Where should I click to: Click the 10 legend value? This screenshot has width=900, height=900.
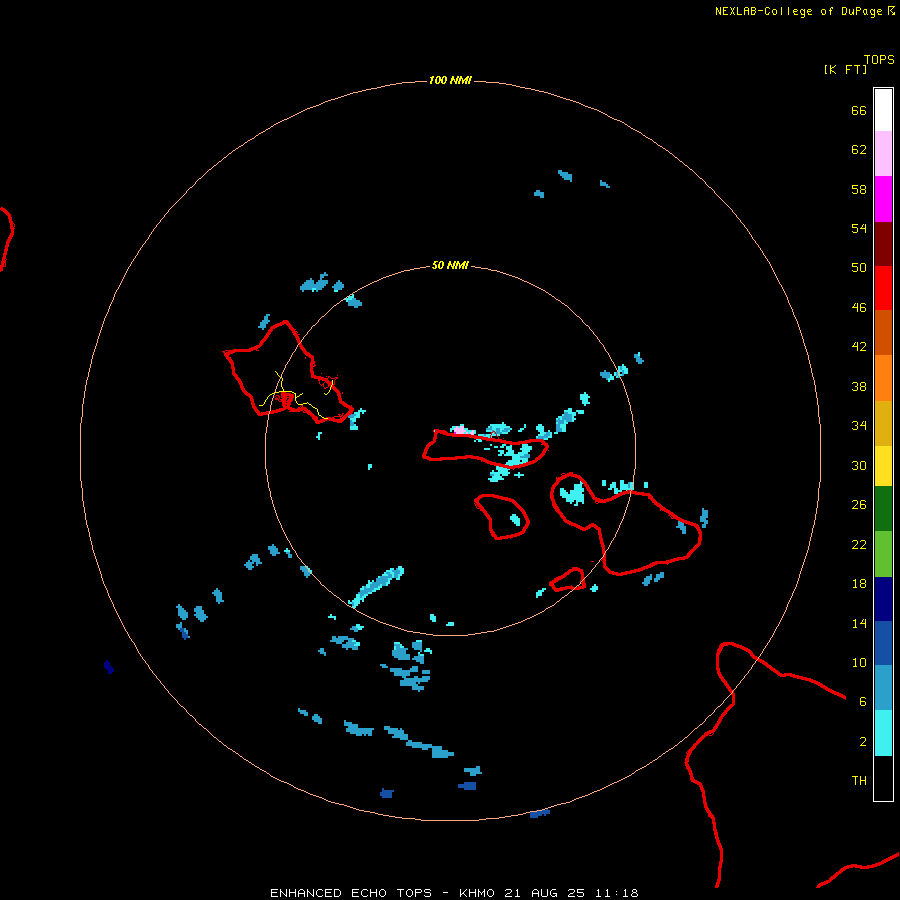coord(859,662)
